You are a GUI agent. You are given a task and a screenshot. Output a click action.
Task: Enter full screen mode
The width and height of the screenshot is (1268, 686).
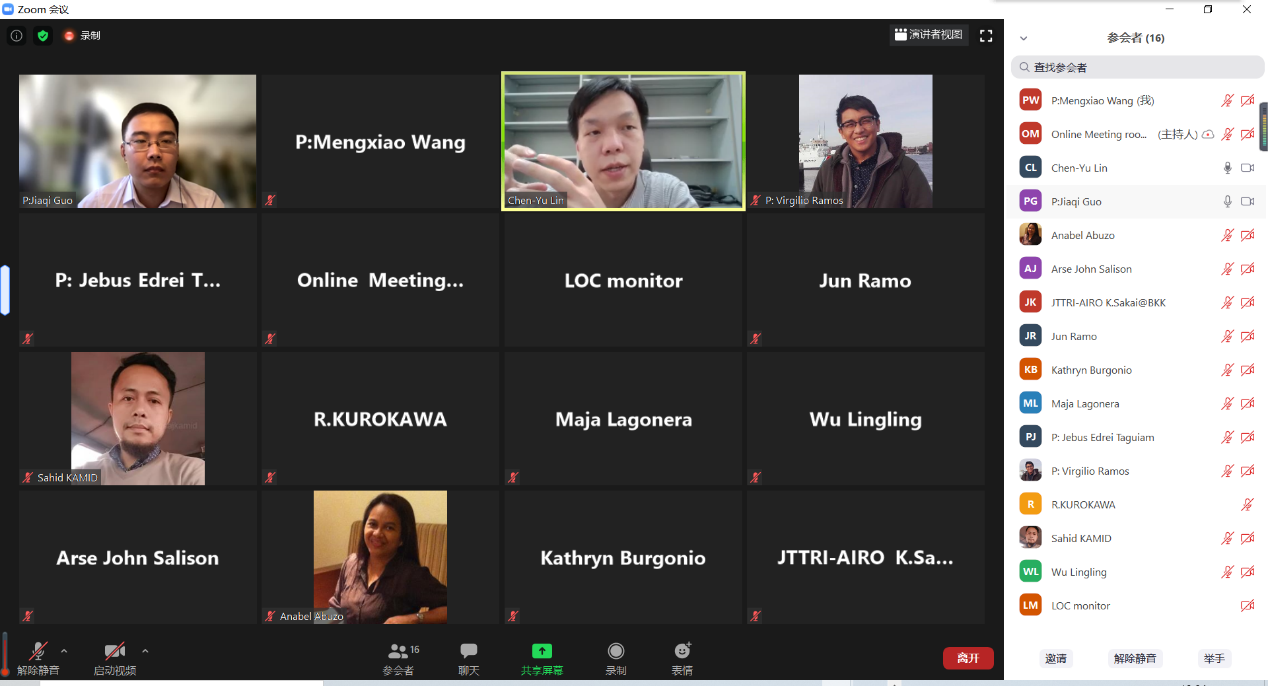click(986, 35)
